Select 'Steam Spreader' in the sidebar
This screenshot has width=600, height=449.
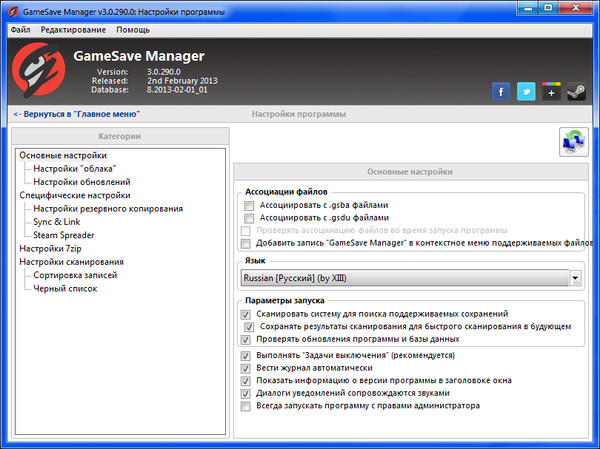click(x=64, y=235)
